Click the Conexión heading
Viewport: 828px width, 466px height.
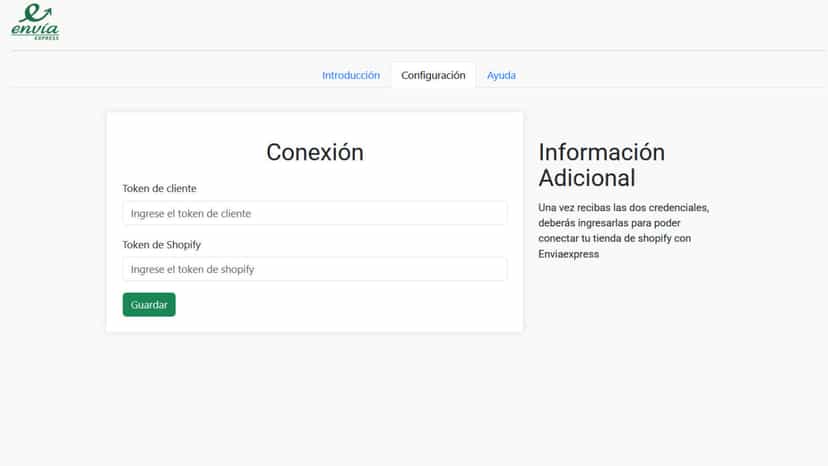click(315, 153)
